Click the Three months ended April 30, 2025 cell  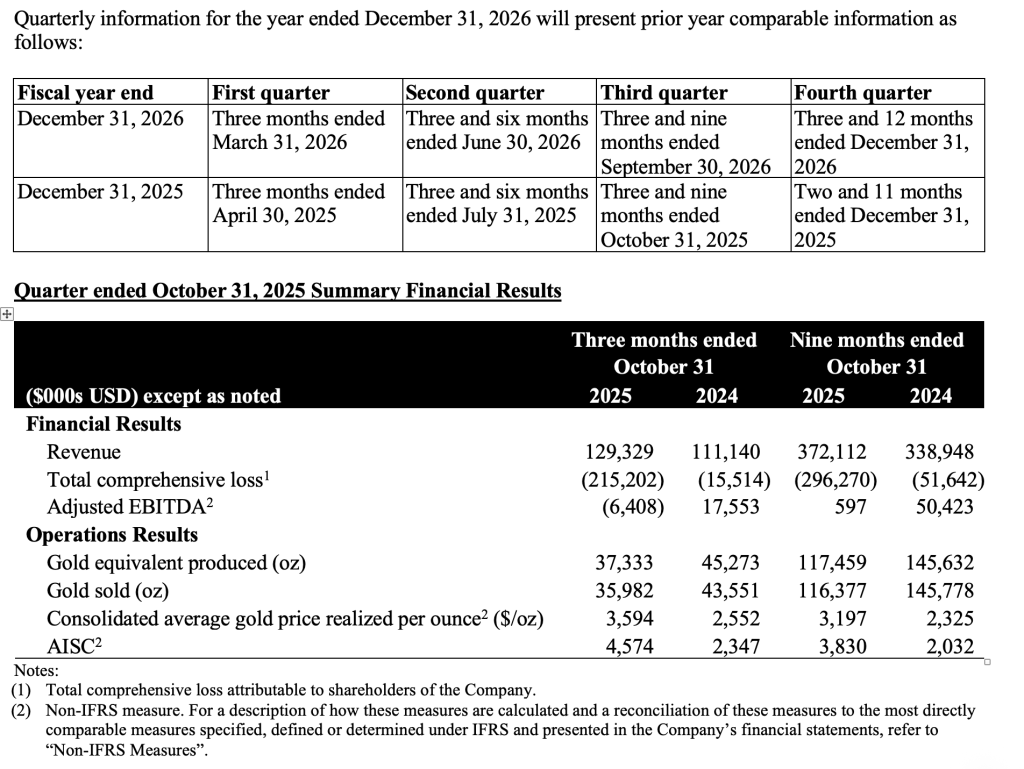pos(299,203)
